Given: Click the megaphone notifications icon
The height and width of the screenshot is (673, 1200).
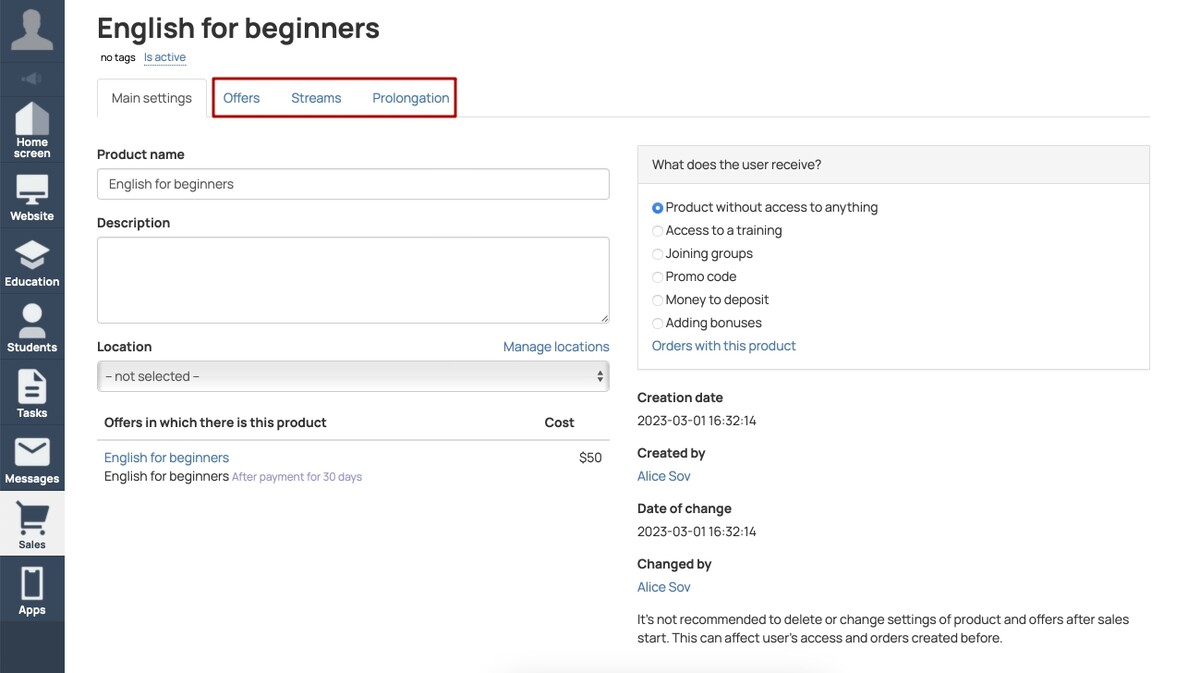Looking at the screenshot, I should coord(32,78).
